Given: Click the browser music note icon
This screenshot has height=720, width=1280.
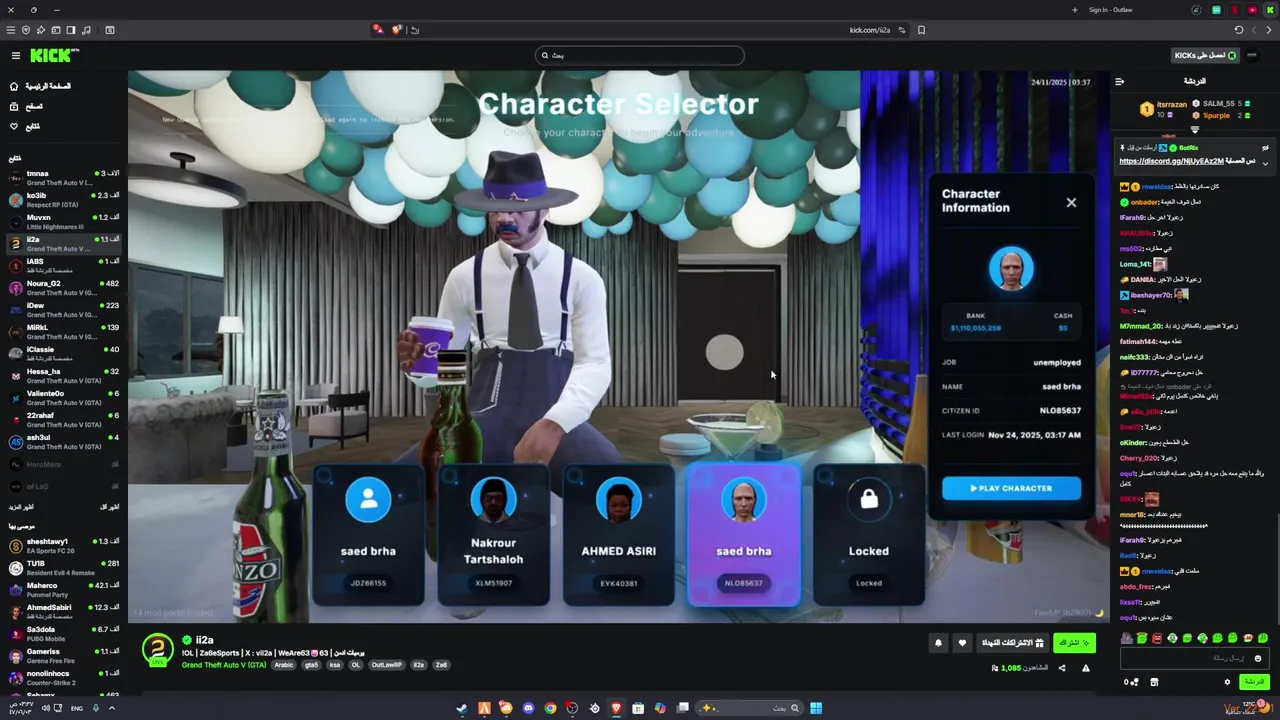Looking at the screenshot, I should (86, 30).
